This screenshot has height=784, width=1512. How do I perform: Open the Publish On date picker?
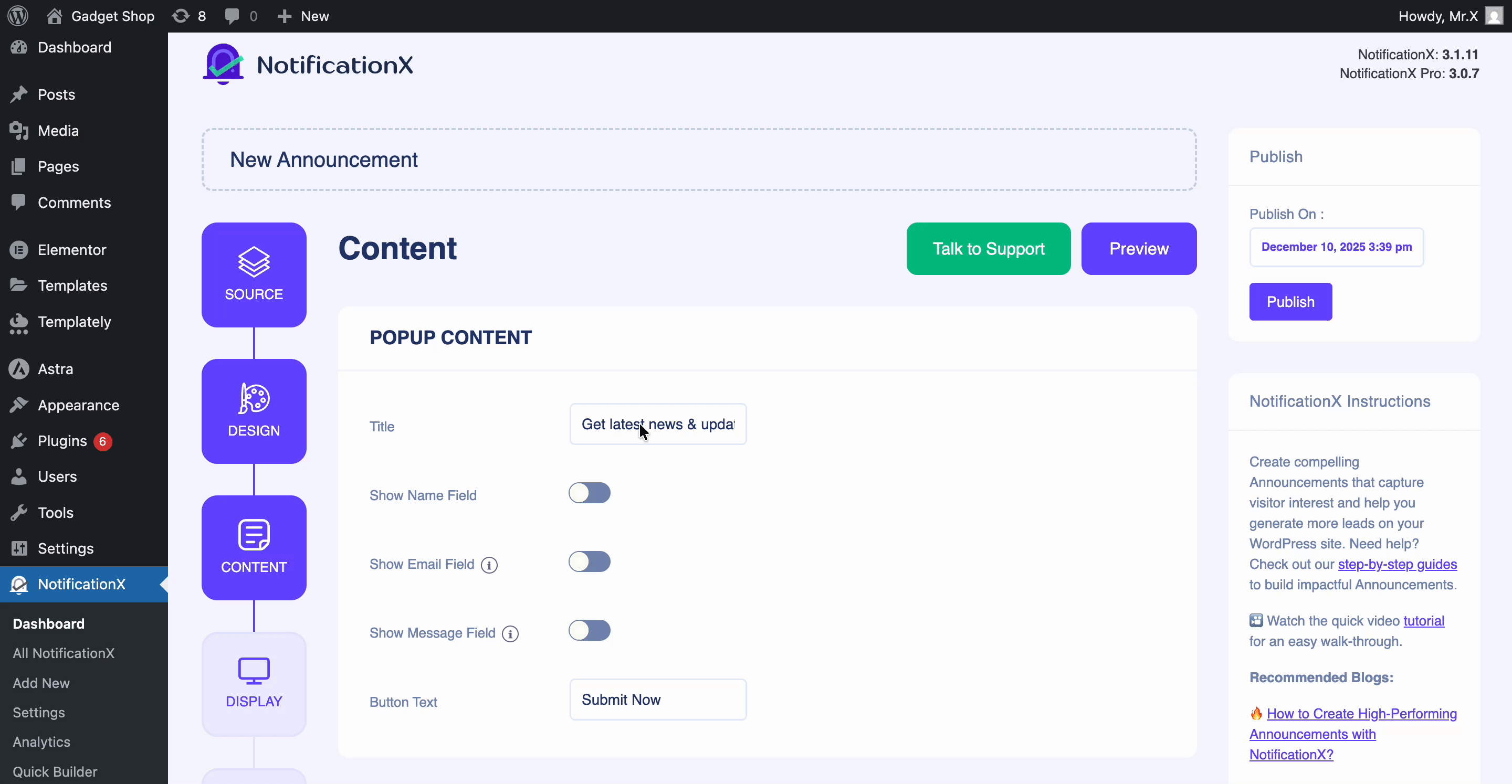click(1336, 247)
